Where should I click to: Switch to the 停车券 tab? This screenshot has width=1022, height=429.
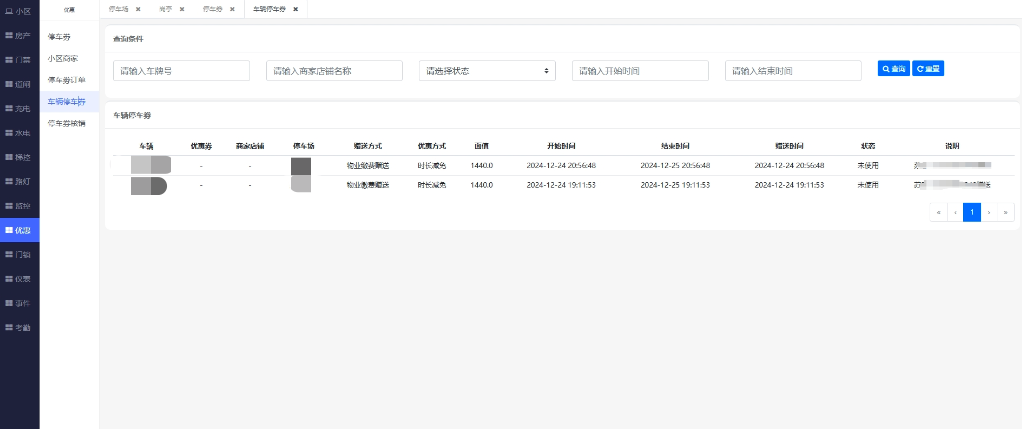[211, 9]
